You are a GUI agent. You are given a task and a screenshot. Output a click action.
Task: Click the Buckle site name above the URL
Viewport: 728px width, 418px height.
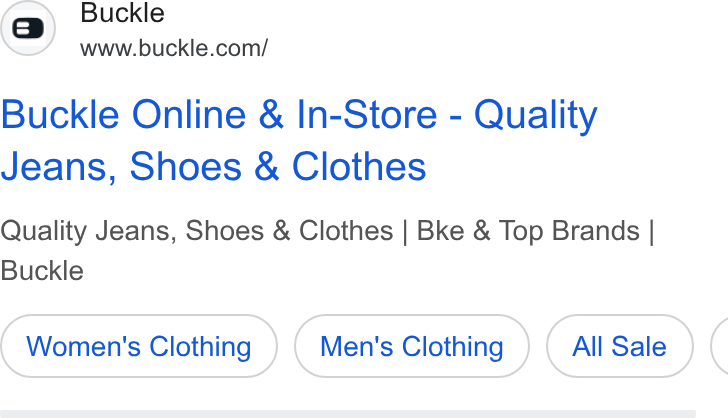coord(123,13)
